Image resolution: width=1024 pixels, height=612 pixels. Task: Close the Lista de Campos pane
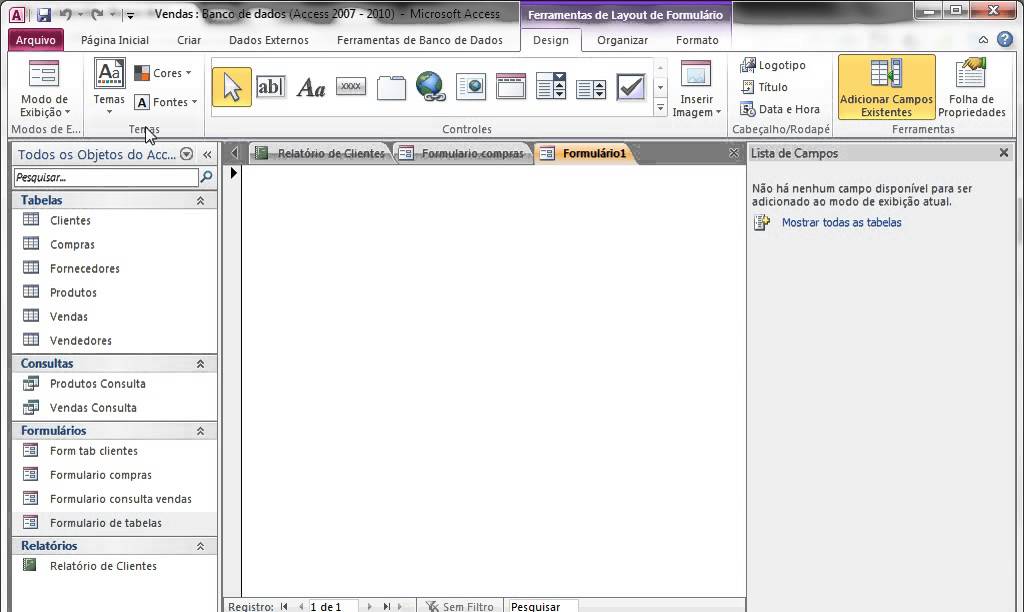click(1004, 153)
